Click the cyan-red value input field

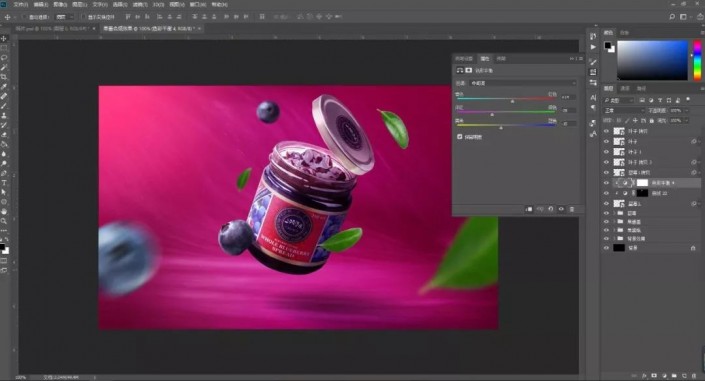point(568,97)
